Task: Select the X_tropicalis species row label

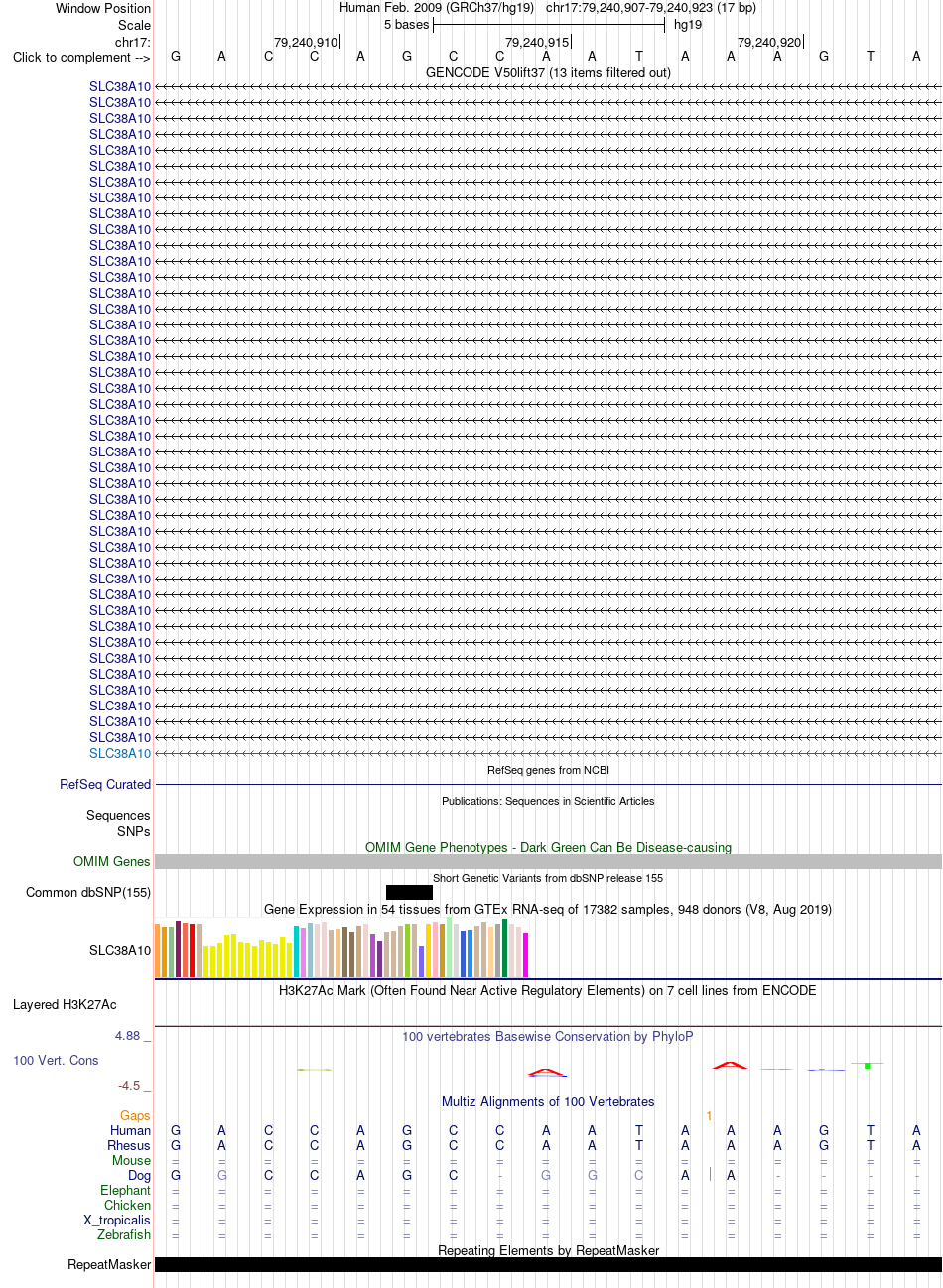Action: pos(117,1220)
